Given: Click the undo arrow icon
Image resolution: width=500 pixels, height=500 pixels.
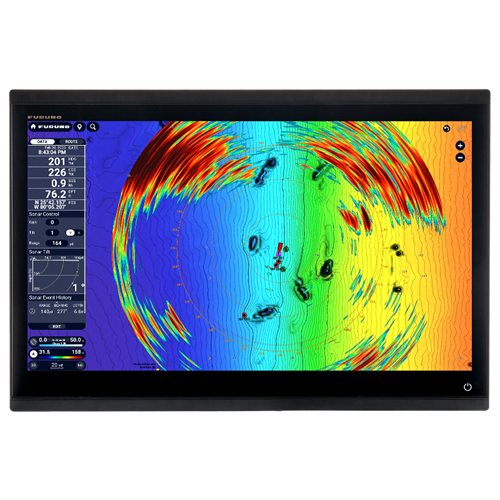Looking at the screenshot, I should (x=446, y=129).
